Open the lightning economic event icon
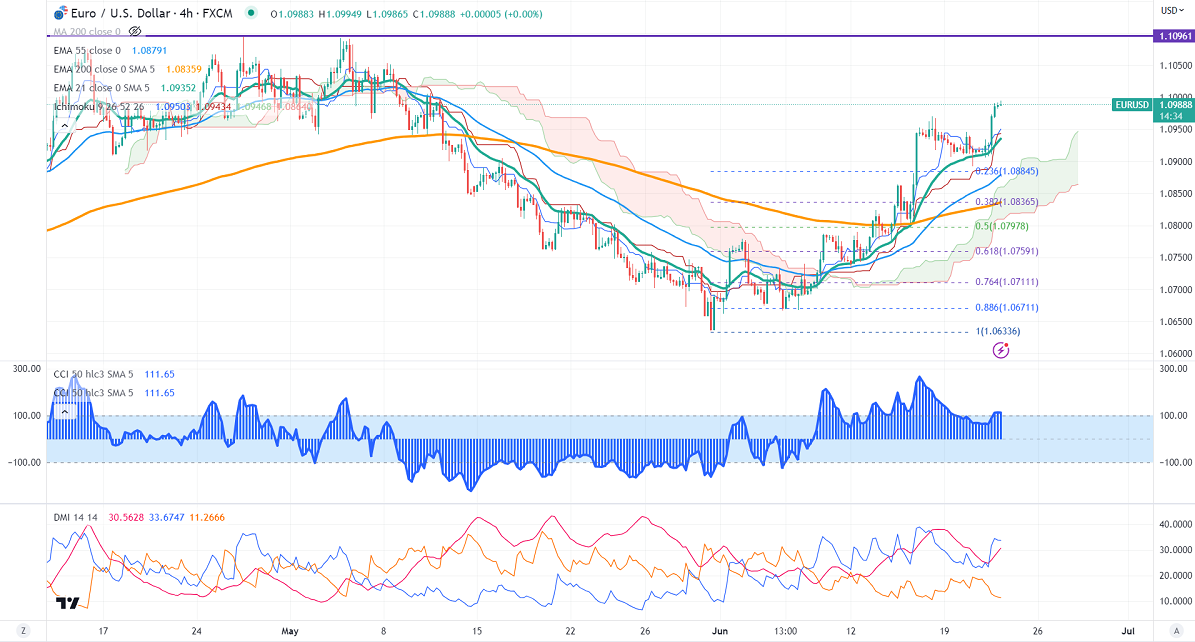Image resolution: width=1195 pixels, height=642 pixels. [x=1001, y=350]
